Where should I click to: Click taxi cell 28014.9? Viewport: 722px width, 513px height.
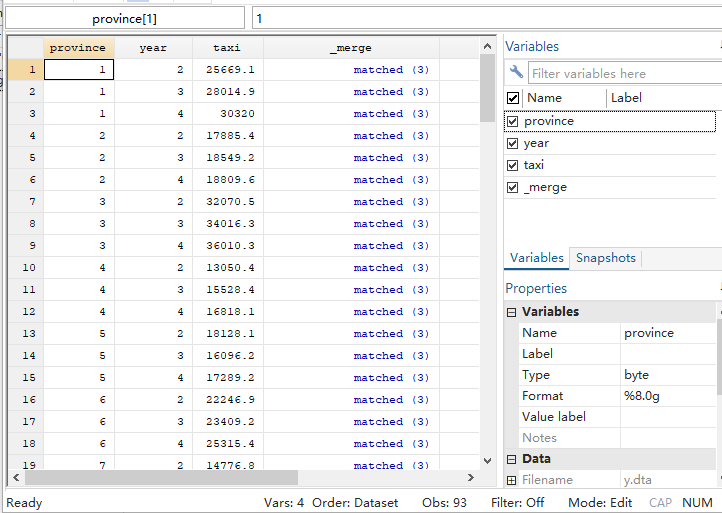tap(228, 92)
